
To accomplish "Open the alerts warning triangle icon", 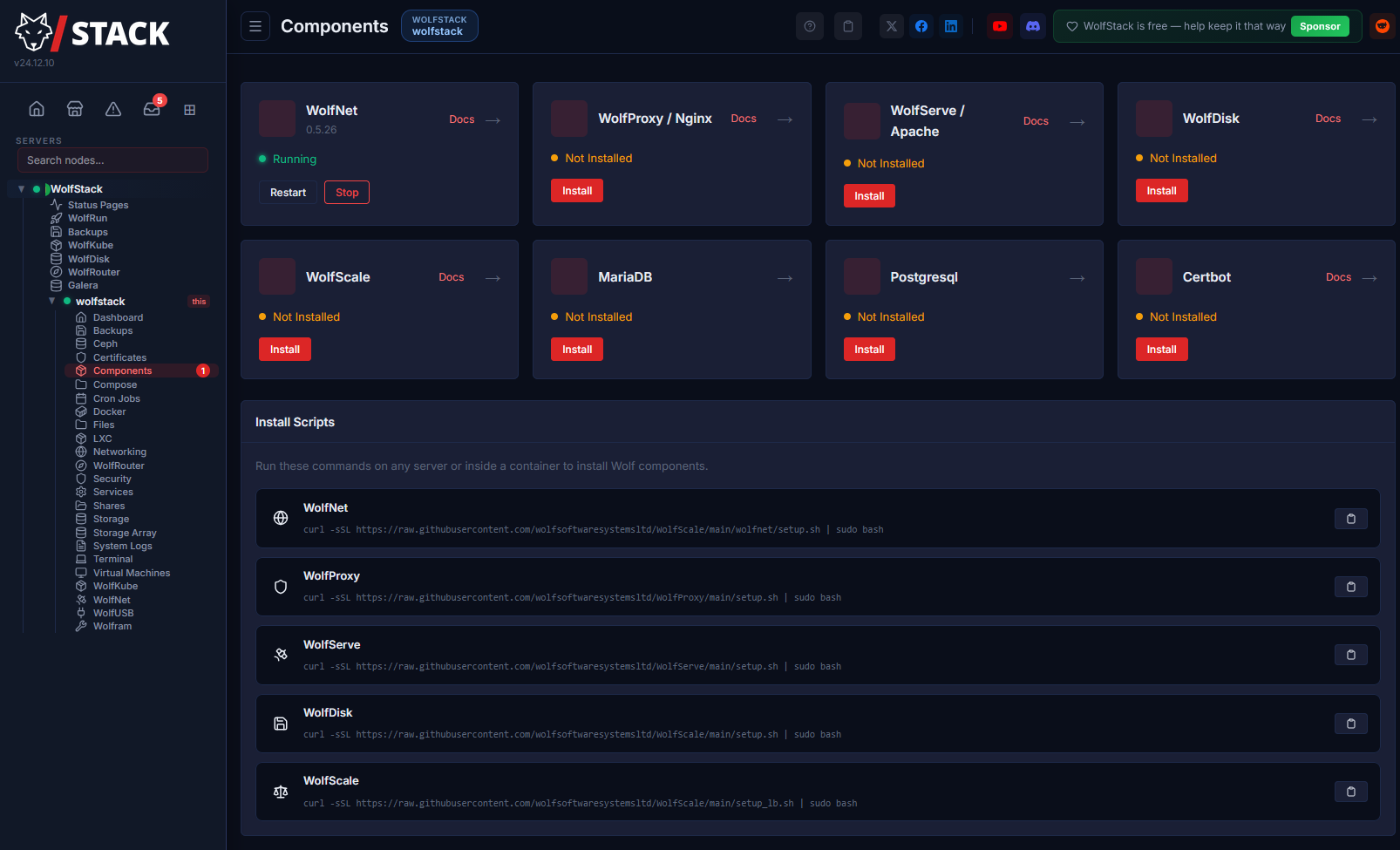I will pyautogui.click(x=113, y=109).
